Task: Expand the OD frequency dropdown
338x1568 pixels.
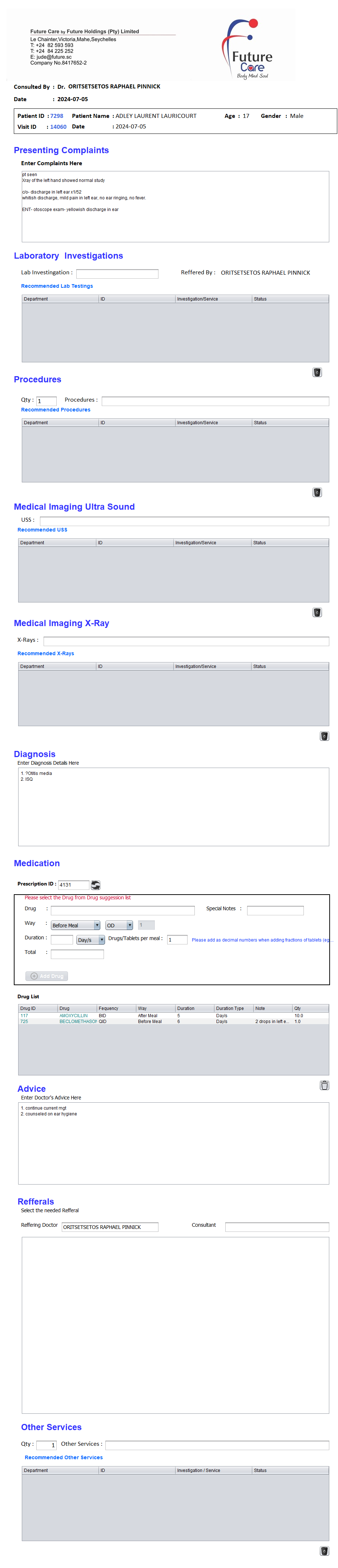Action: pyautogui.click(x=119, y=925)
